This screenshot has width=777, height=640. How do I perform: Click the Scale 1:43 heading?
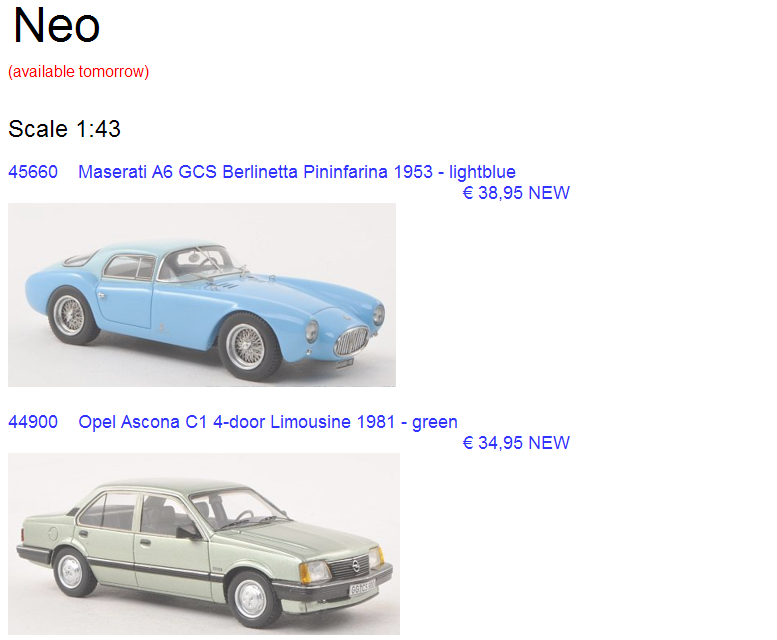[64, 129]
